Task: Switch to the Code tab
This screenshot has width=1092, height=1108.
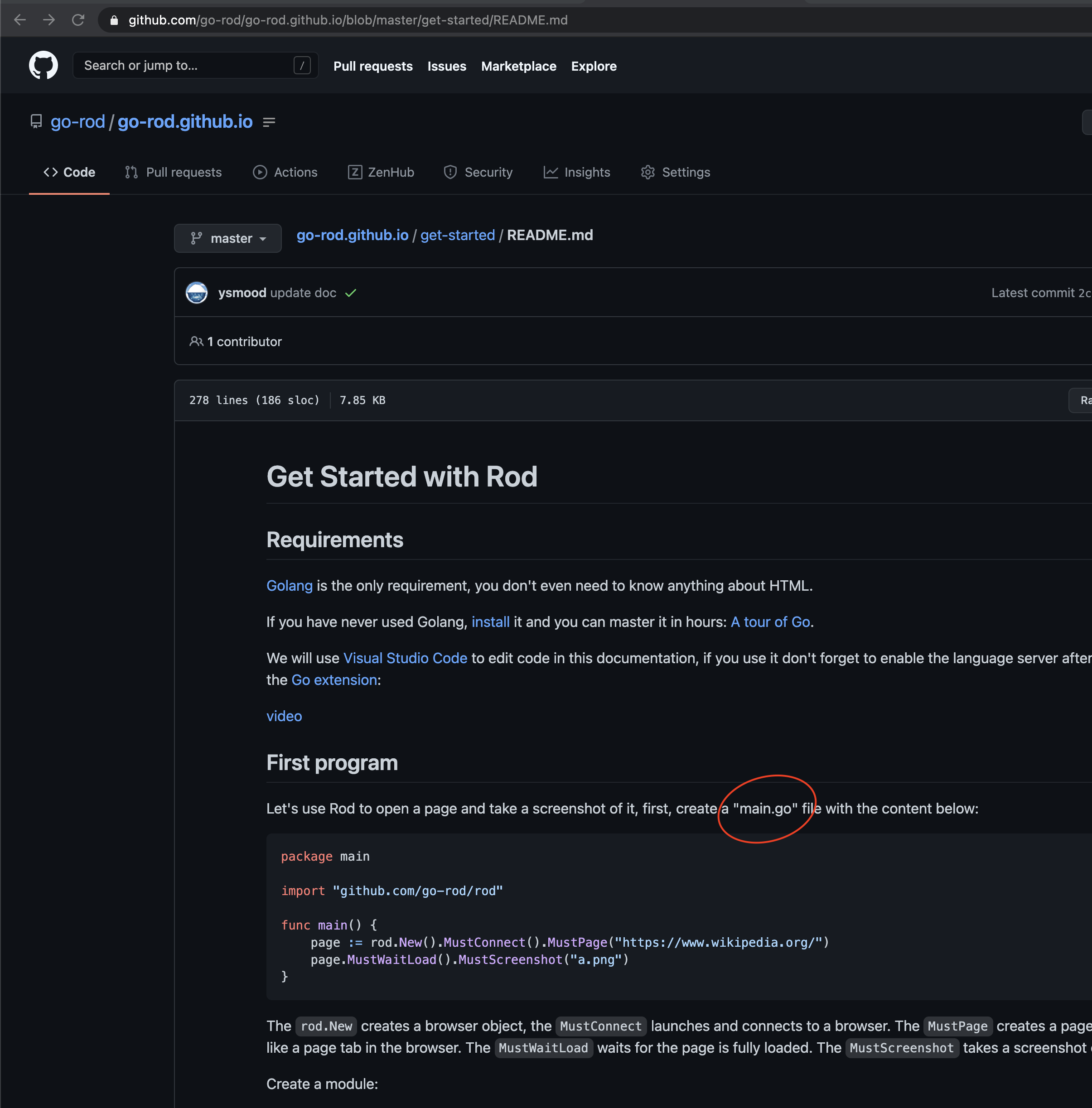Action: (69, 172)
